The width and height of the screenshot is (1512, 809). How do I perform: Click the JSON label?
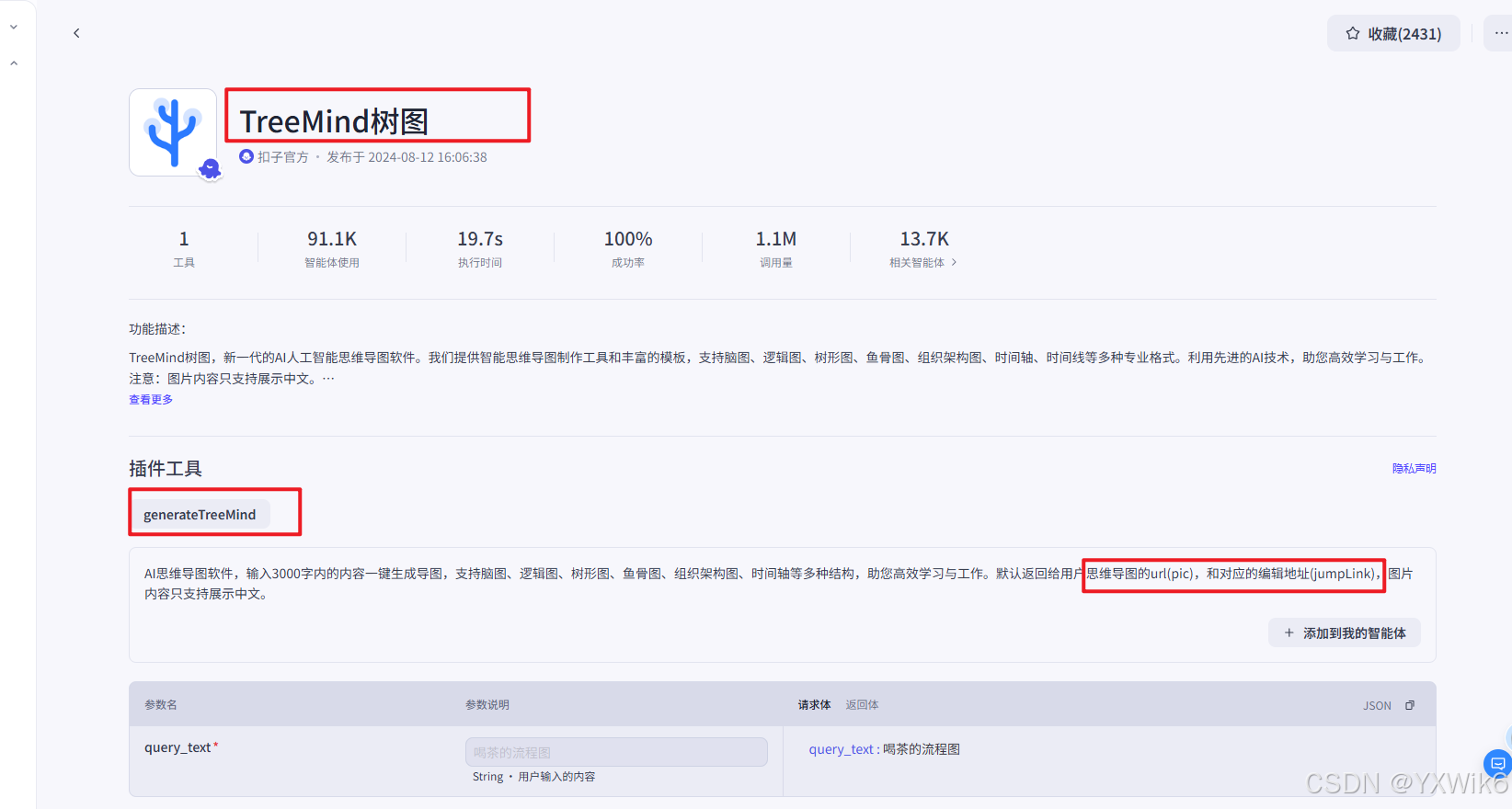point(1377,706)
